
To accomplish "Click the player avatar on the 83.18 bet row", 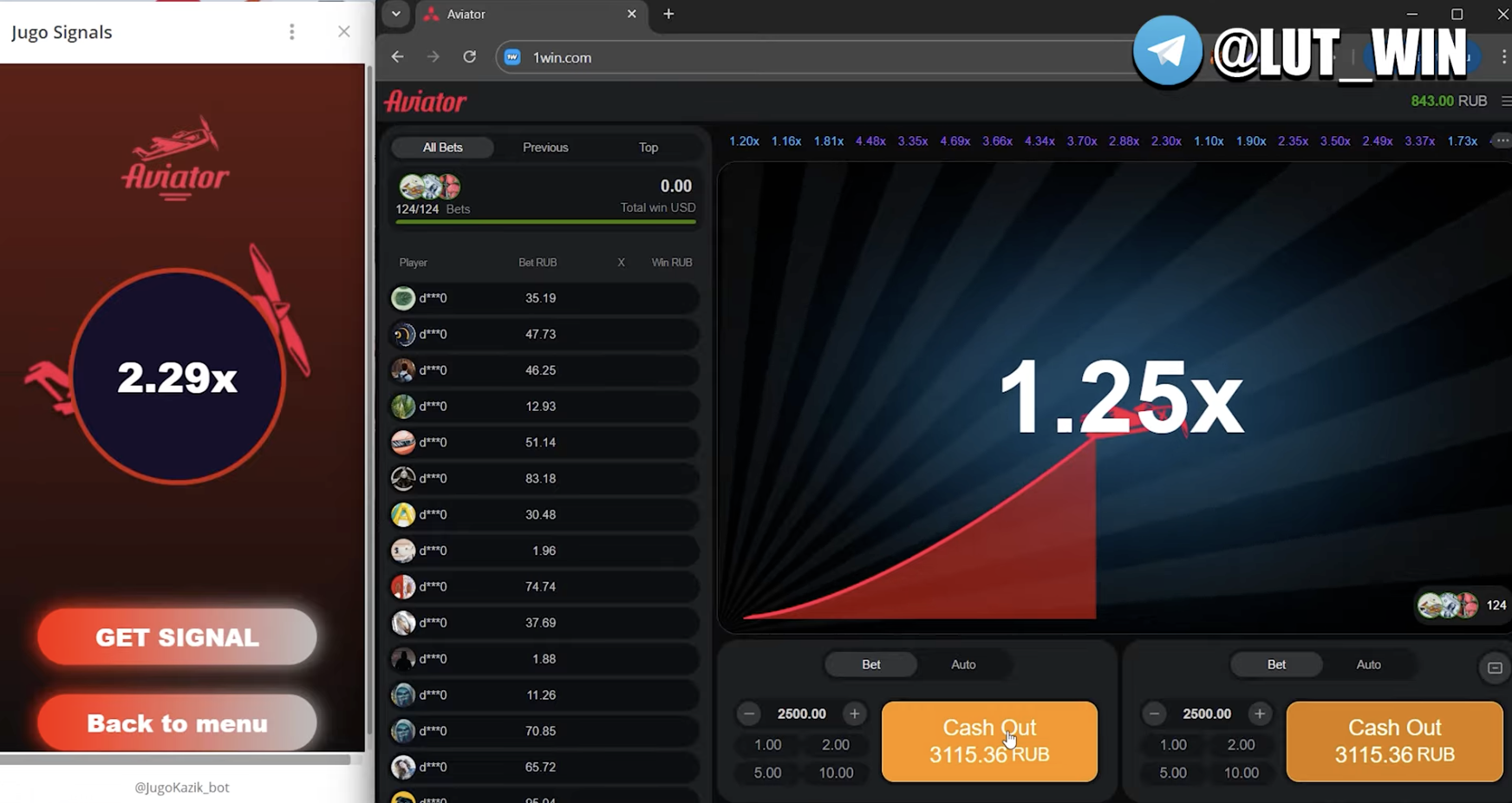I will coord(403,479).
